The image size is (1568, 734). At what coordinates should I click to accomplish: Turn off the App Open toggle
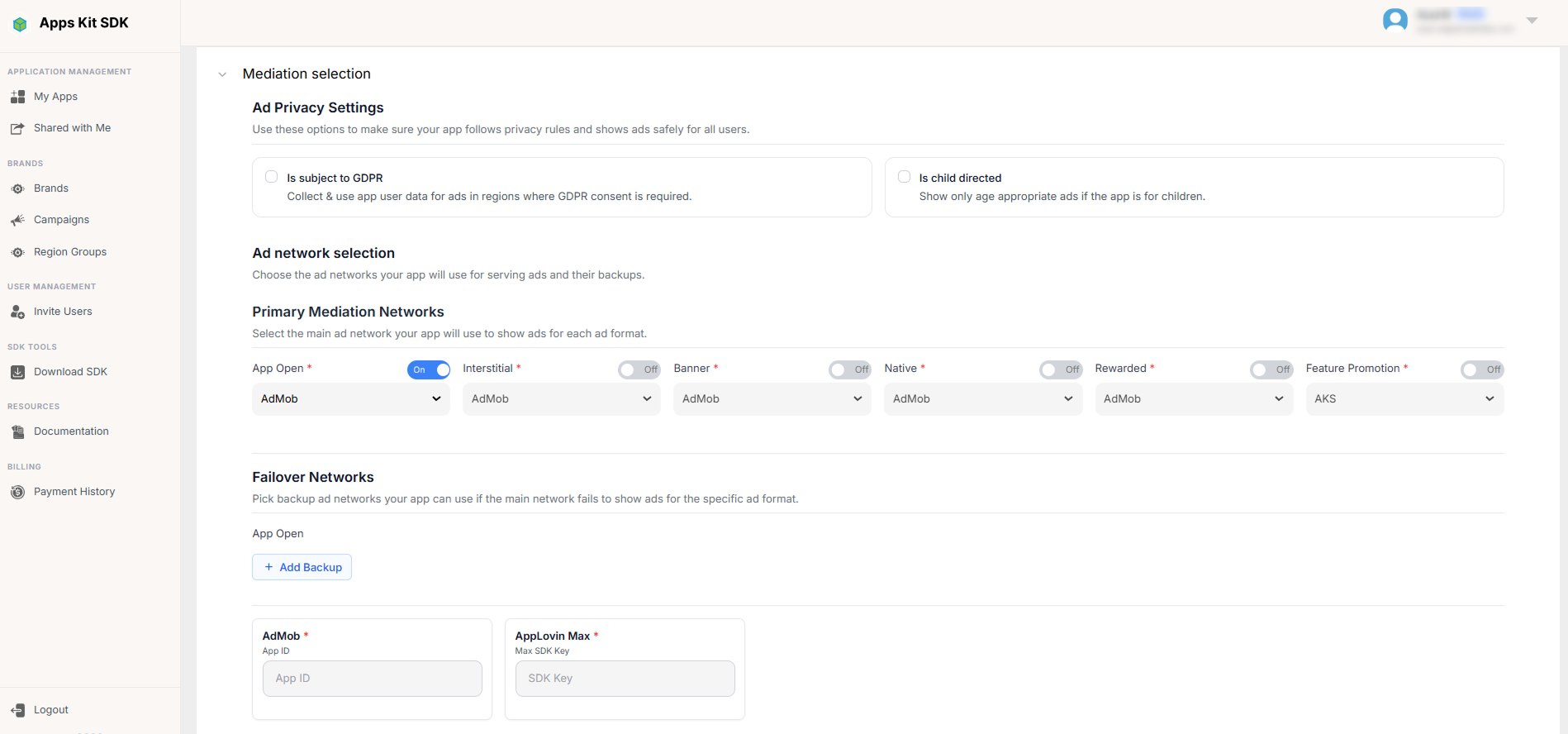429,369
